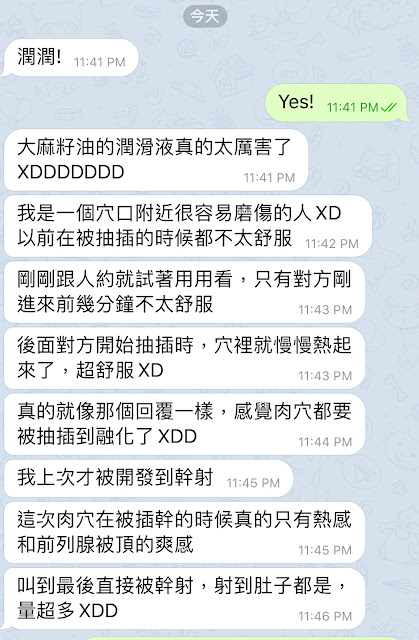419x640 pixels.
Task: Tap the message starting with 剛剛跟人約
Action: tap(184, 292)
